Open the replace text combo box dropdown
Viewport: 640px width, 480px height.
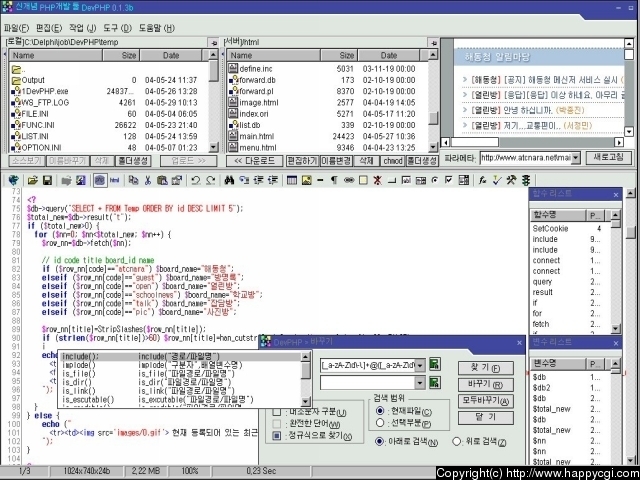pyautogui.click(x=420, y=383)
